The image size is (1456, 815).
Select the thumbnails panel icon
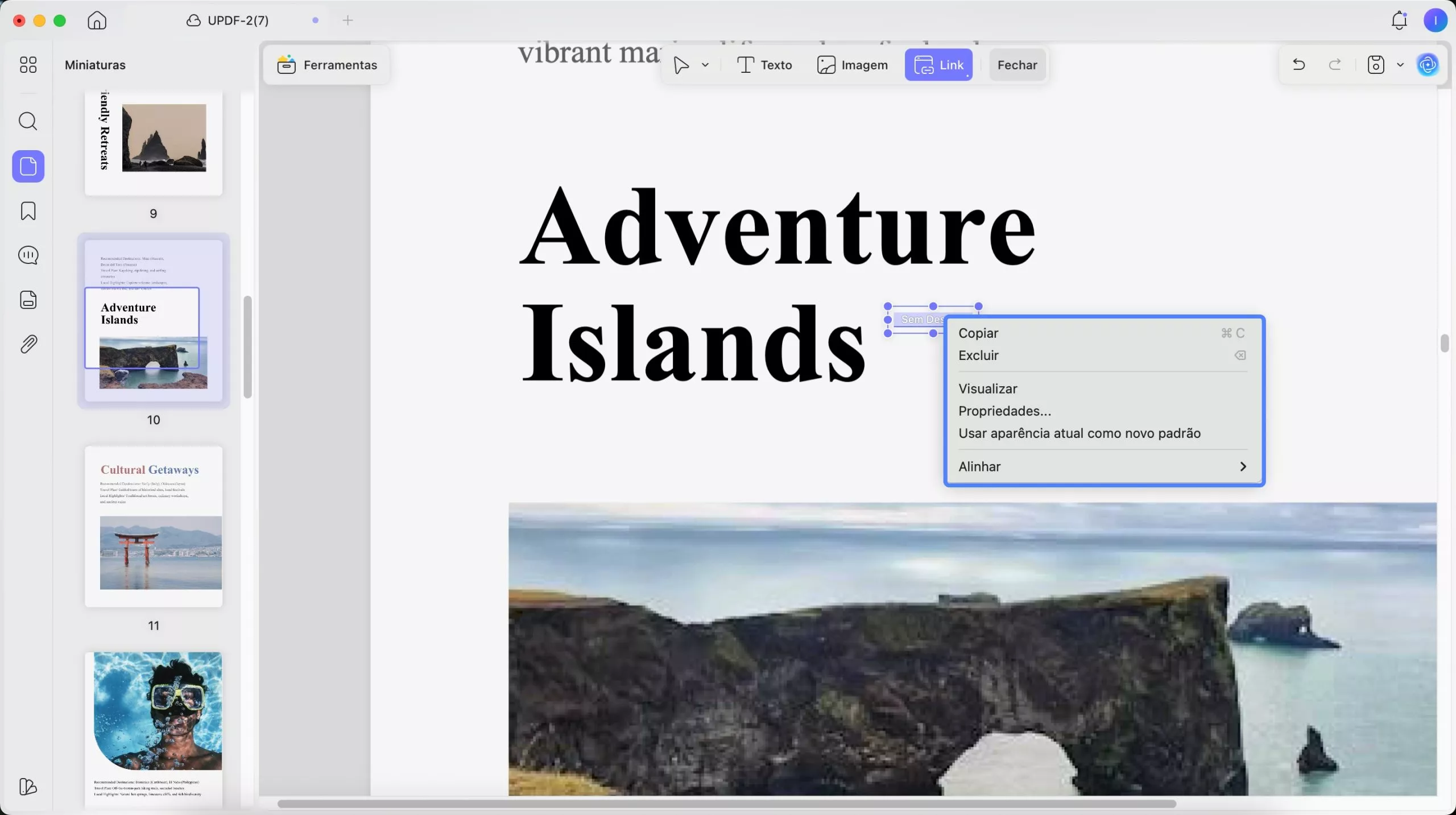pos(28,166)
